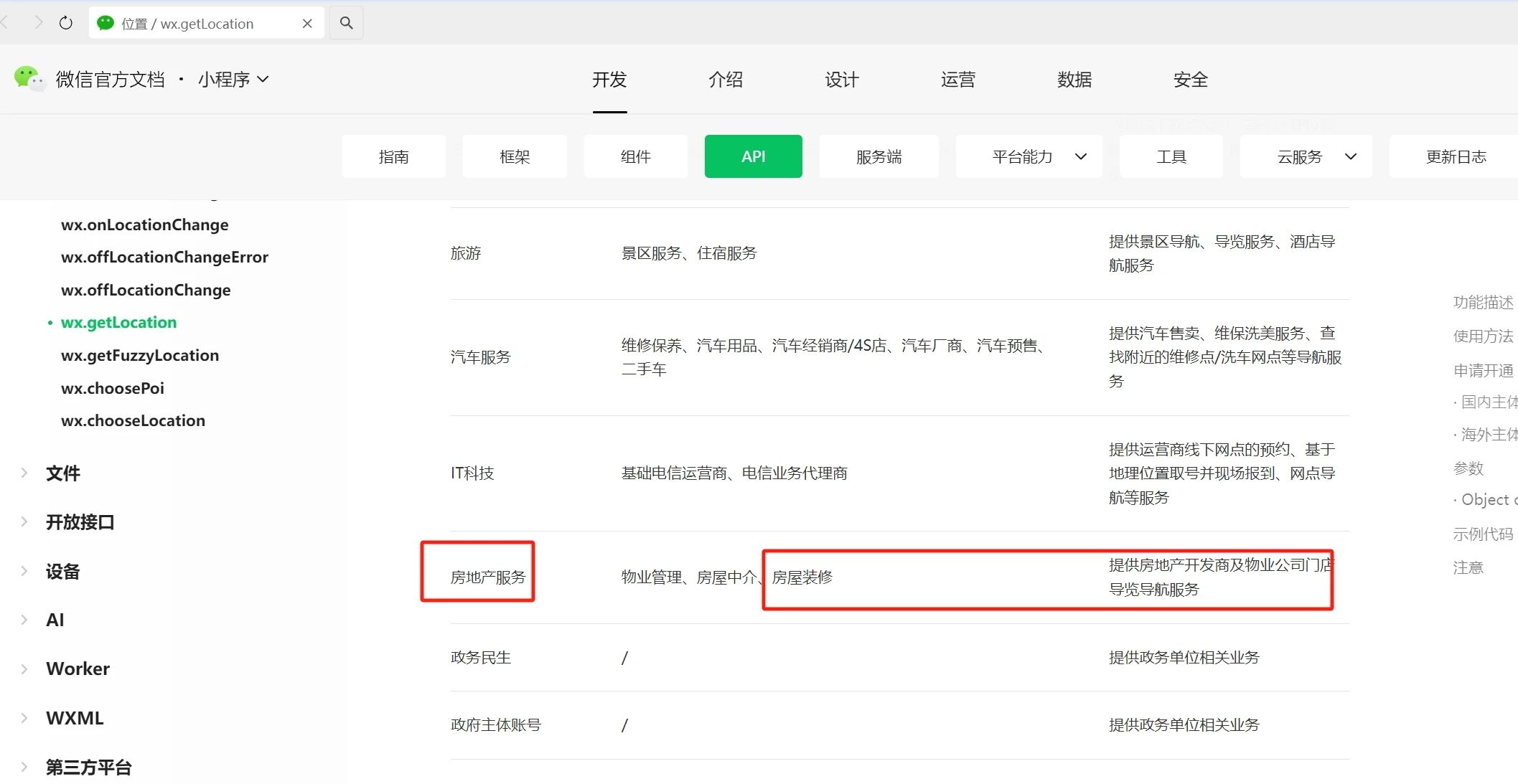
Task: Open wx.chooseLocation in the sidebar
Action: click(x=133, y=420)
